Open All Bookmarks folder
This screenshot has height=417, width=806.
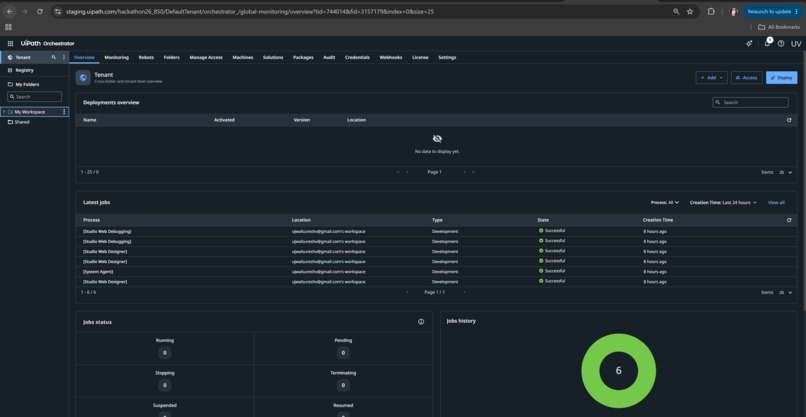(x=779, y=27)
